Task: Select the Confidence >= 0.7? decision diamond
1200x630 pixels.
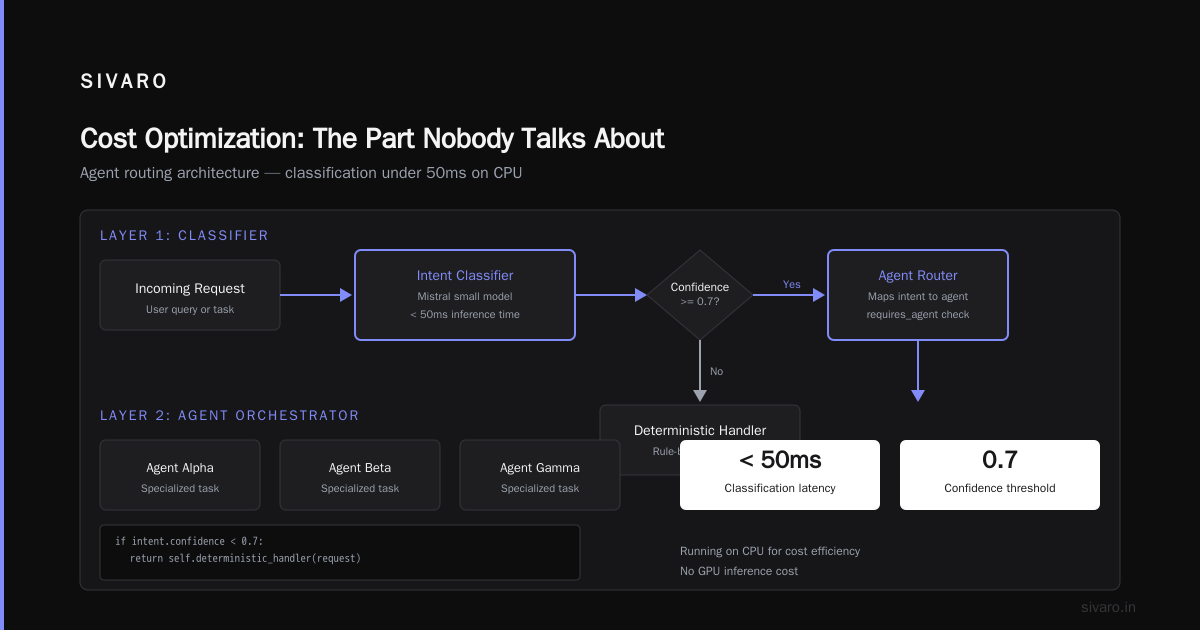Action: (x=700, y=294)
